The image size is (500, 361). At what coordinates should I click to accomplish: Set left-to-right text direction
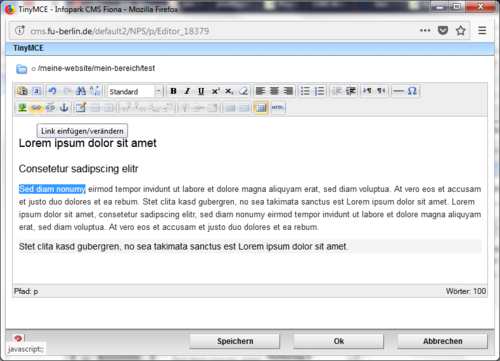367,91
